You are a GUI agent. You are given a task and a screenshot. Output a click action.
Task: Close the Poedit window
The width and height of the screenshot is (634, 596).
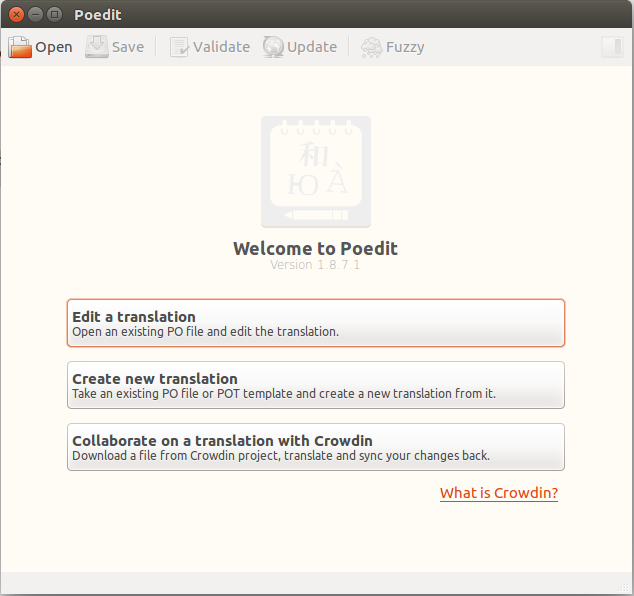click(x=16, y=15)
